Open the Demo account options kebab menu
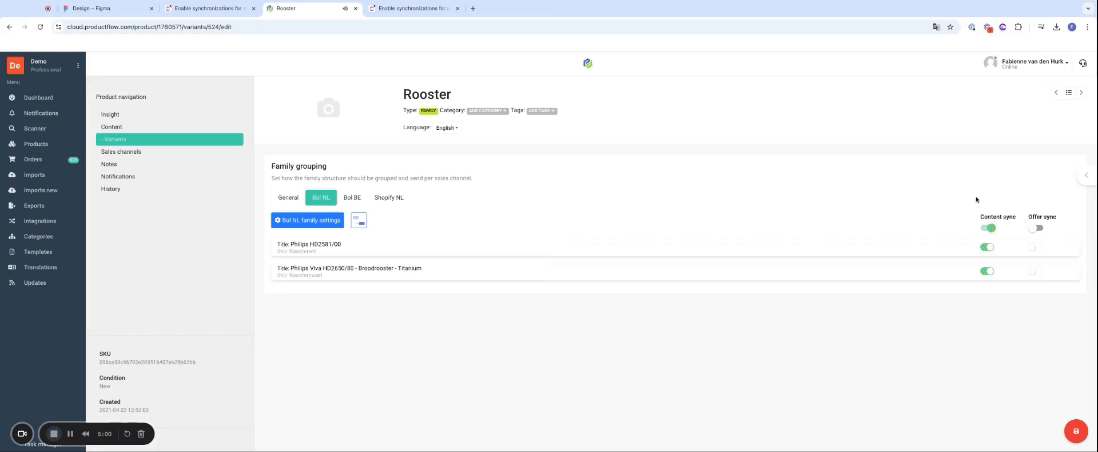This screenshot has width=1098, height=452. tap(78, 65)
